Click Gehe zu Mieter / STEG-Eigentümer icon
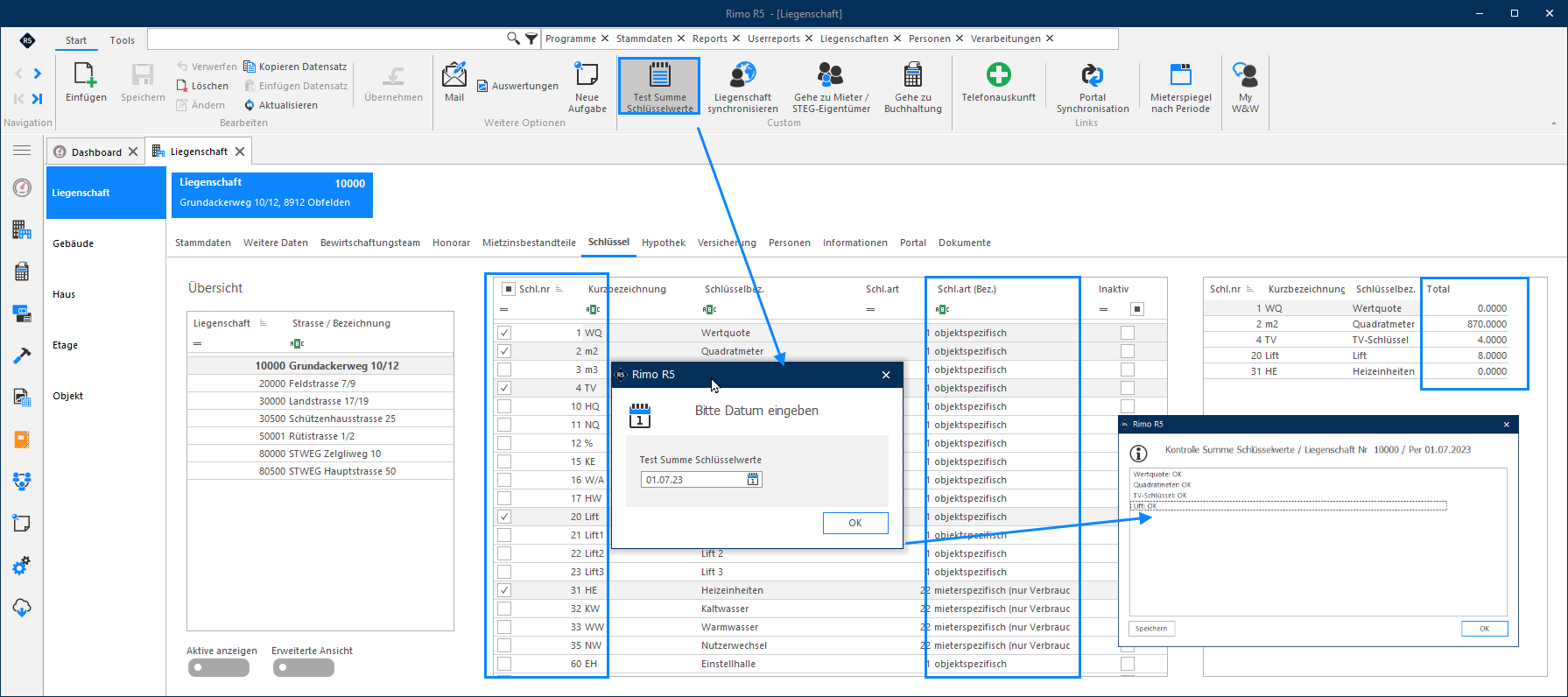Image resolution: width=1568 pixels, height=697 pixels. coord(831,87)
